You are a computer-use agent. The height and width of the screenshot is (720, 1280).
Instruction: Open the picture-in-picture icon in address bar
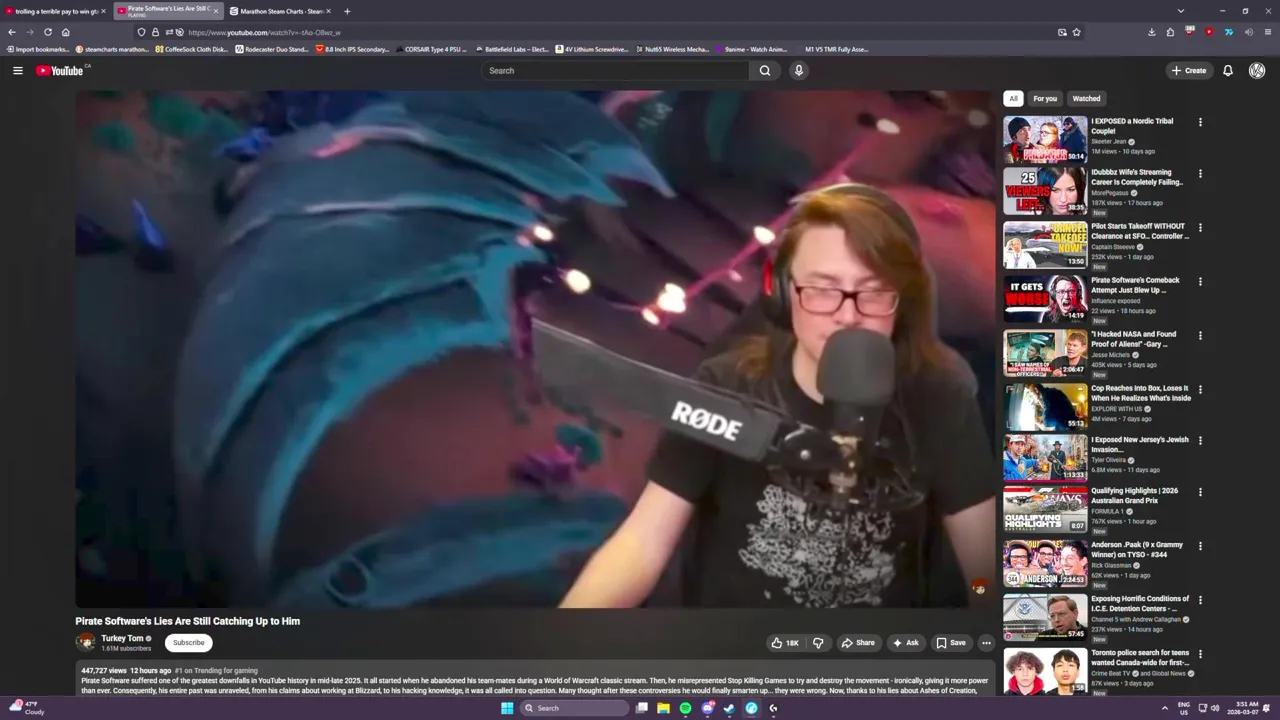(x=1062, y=32)
